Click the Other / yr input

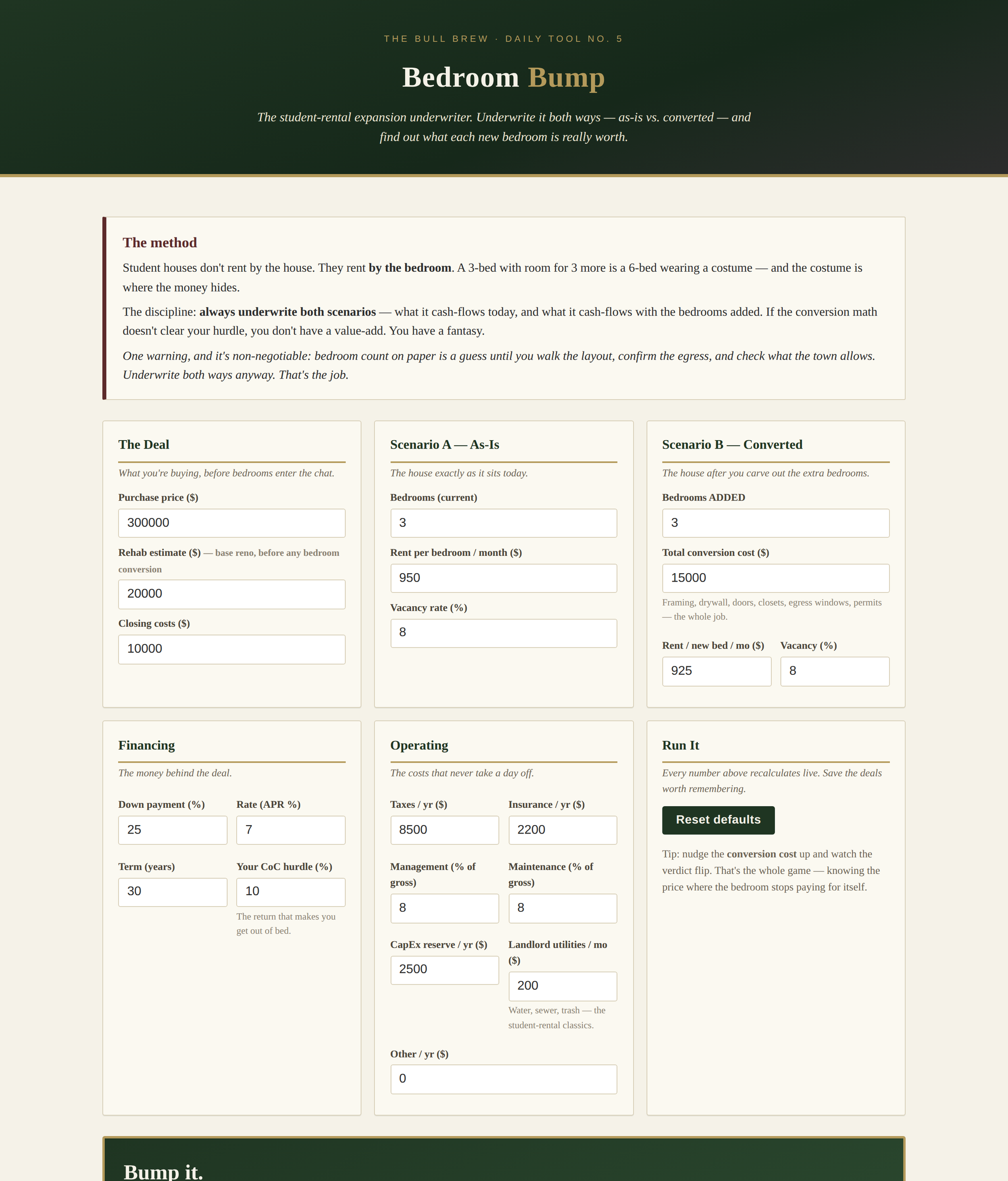(504, 1078)
